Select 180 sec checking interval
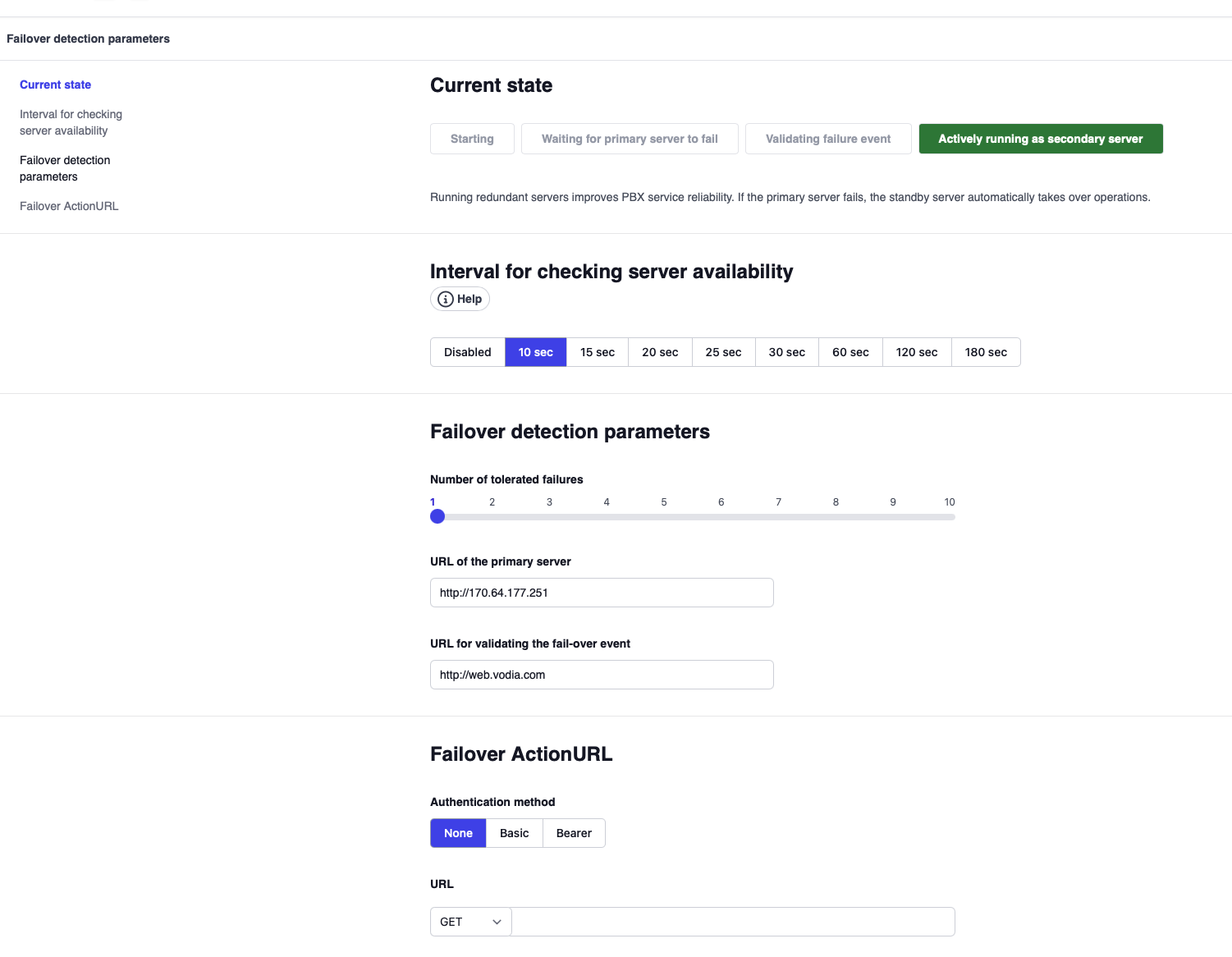 pyautogui.click(x=985, y=352)
